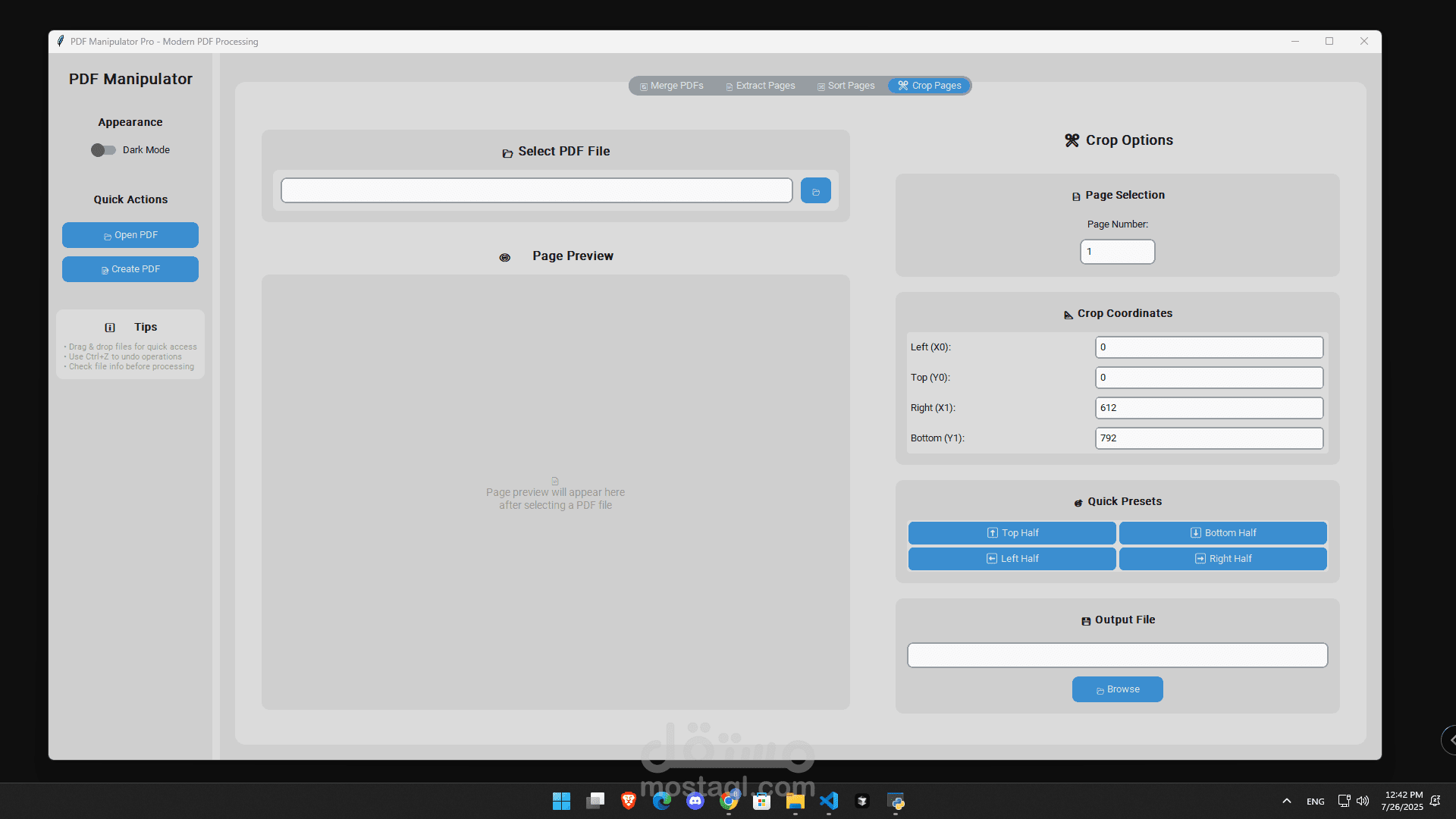Open Visual Studio Code from the taskbar
The height and width of the screenshot is (819, 1456).
(829, 801)
